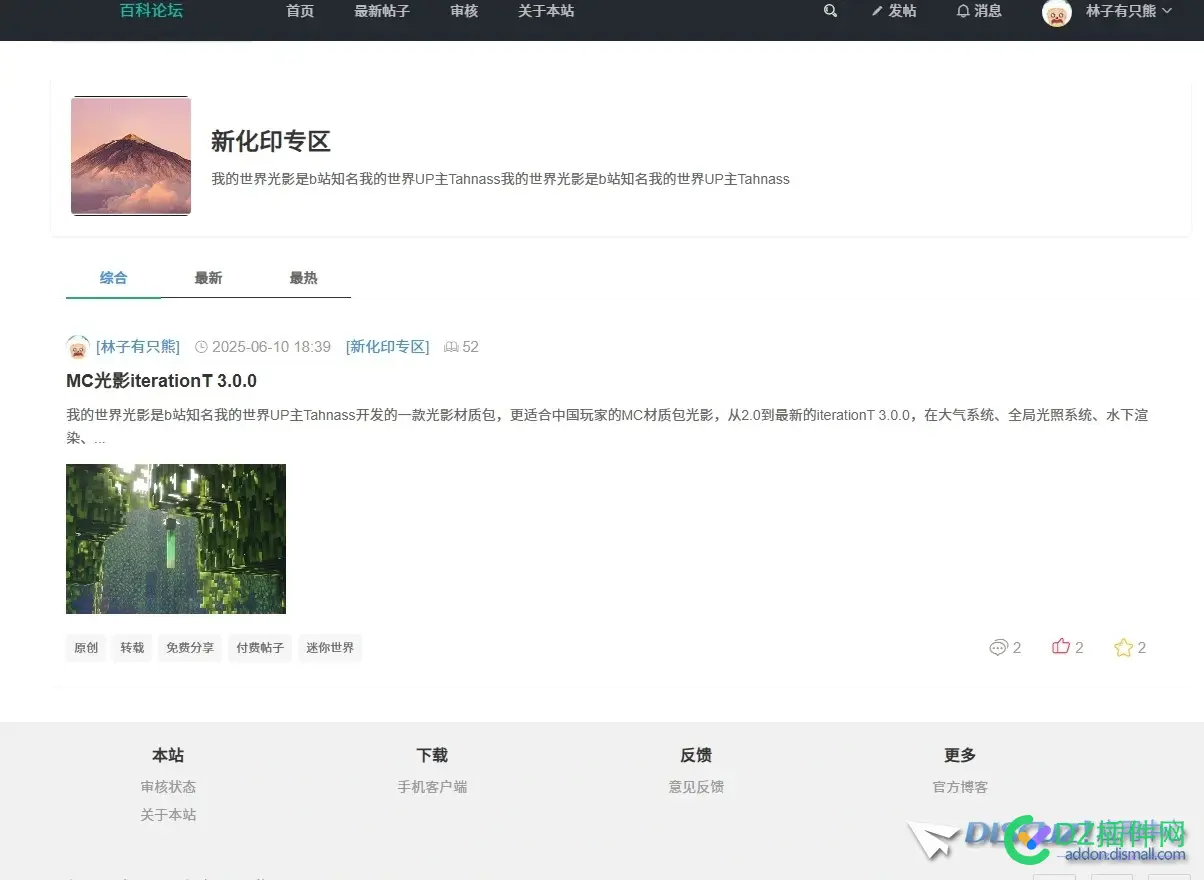This screenshot has width=1204, height=880.
Task: Switch to the 最新 tab
Action: 208,278
